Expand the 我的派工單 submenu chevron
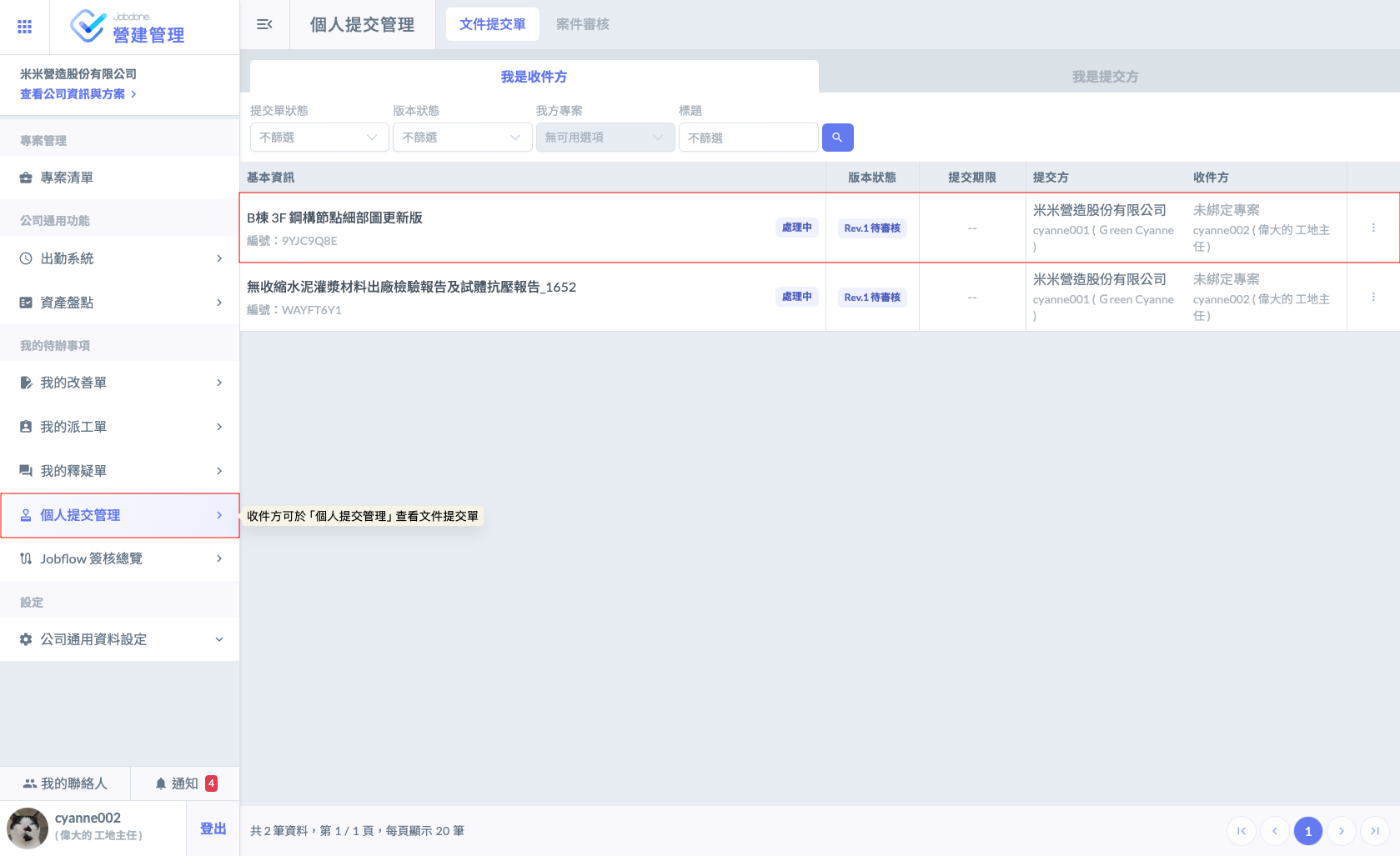Viewport: 1400px width, 856px height. click(x=219, y=427)
